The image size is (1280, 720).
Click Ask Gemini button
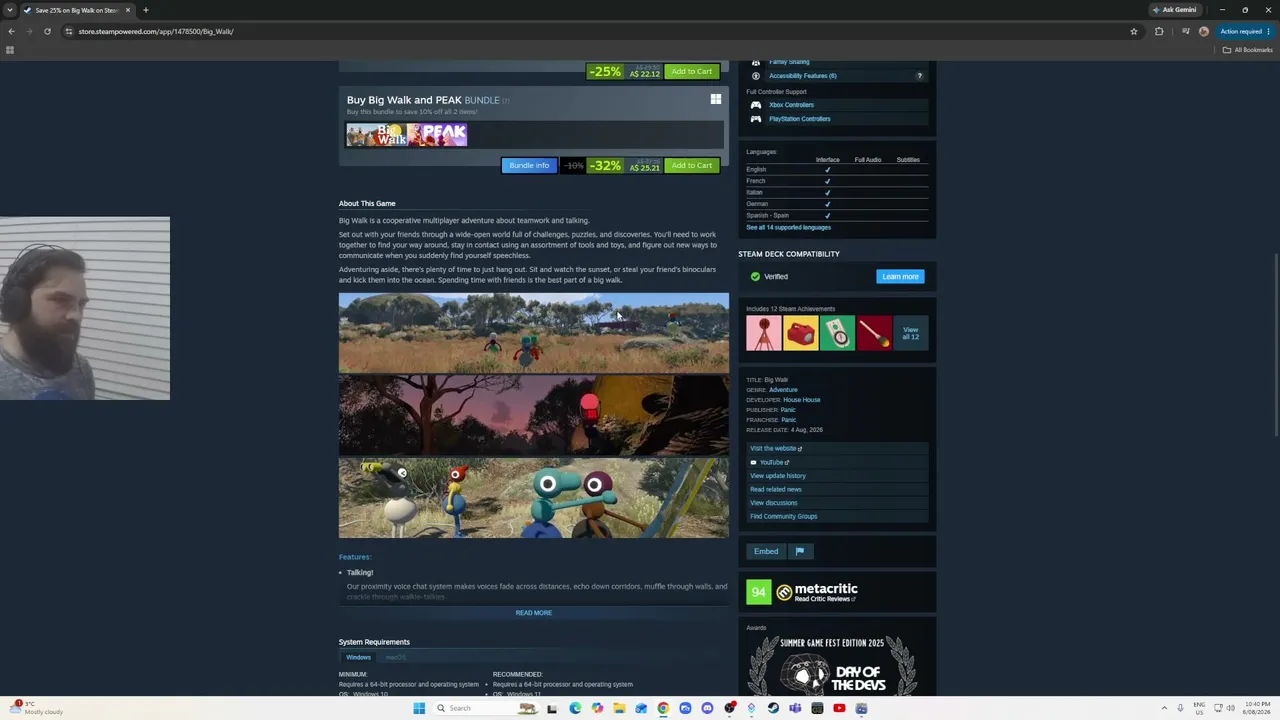(x=1174, y=10)
